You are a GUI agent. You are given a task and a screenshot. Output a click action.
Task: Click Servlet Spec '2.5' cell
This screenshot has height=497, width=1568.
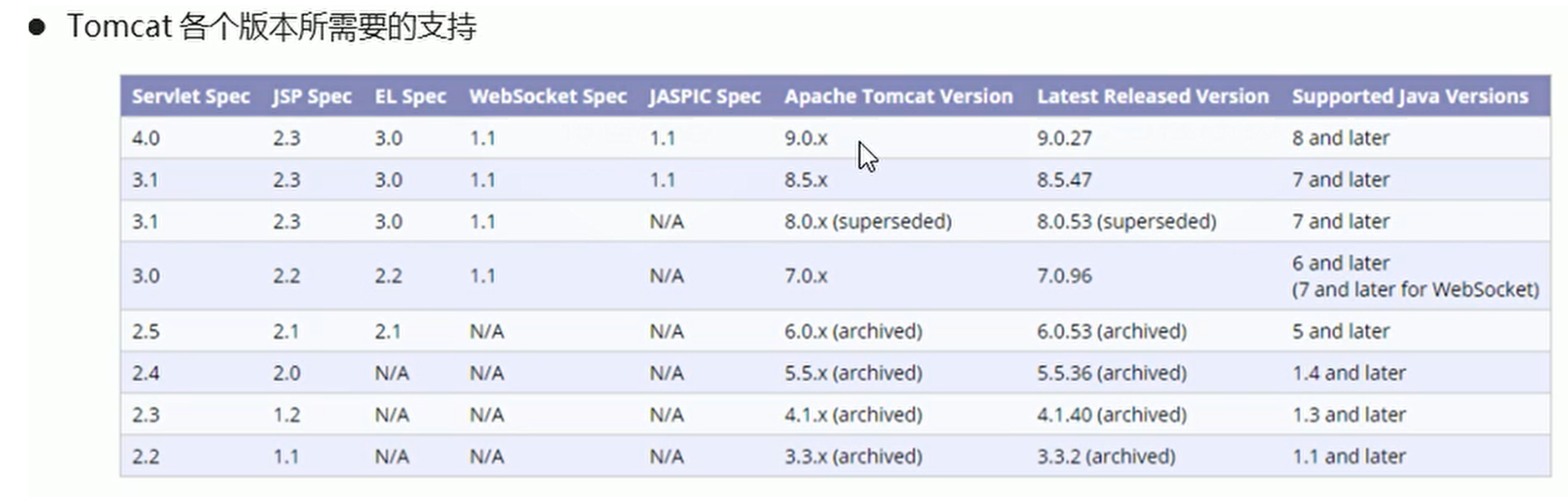(145, 331)
